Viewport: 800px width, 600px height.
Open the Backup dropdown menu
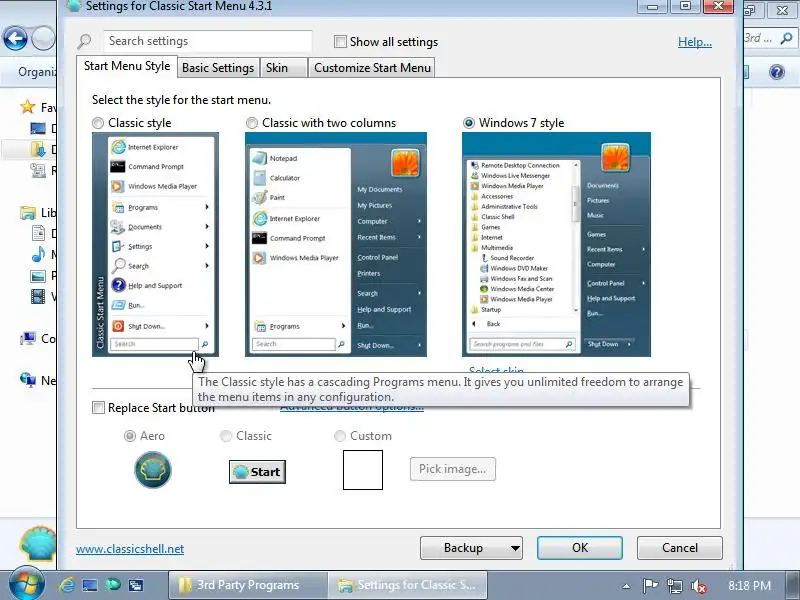click(471, 548)
